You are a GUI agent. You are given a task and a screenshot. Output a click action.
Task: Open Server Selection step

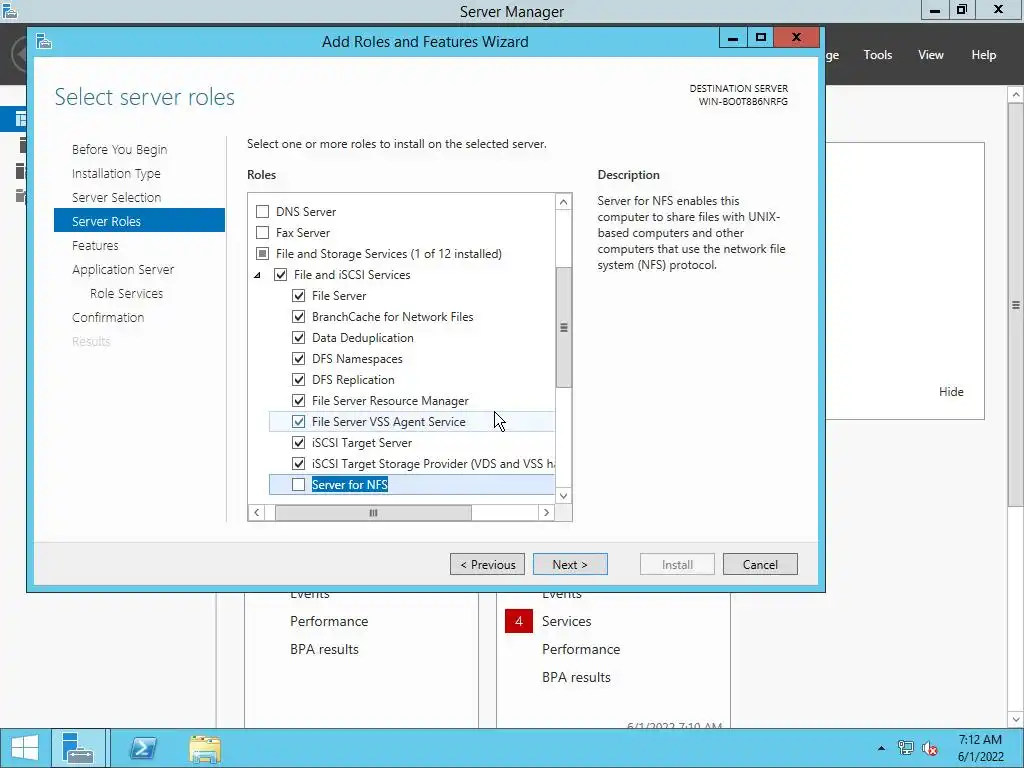(116, 197)
